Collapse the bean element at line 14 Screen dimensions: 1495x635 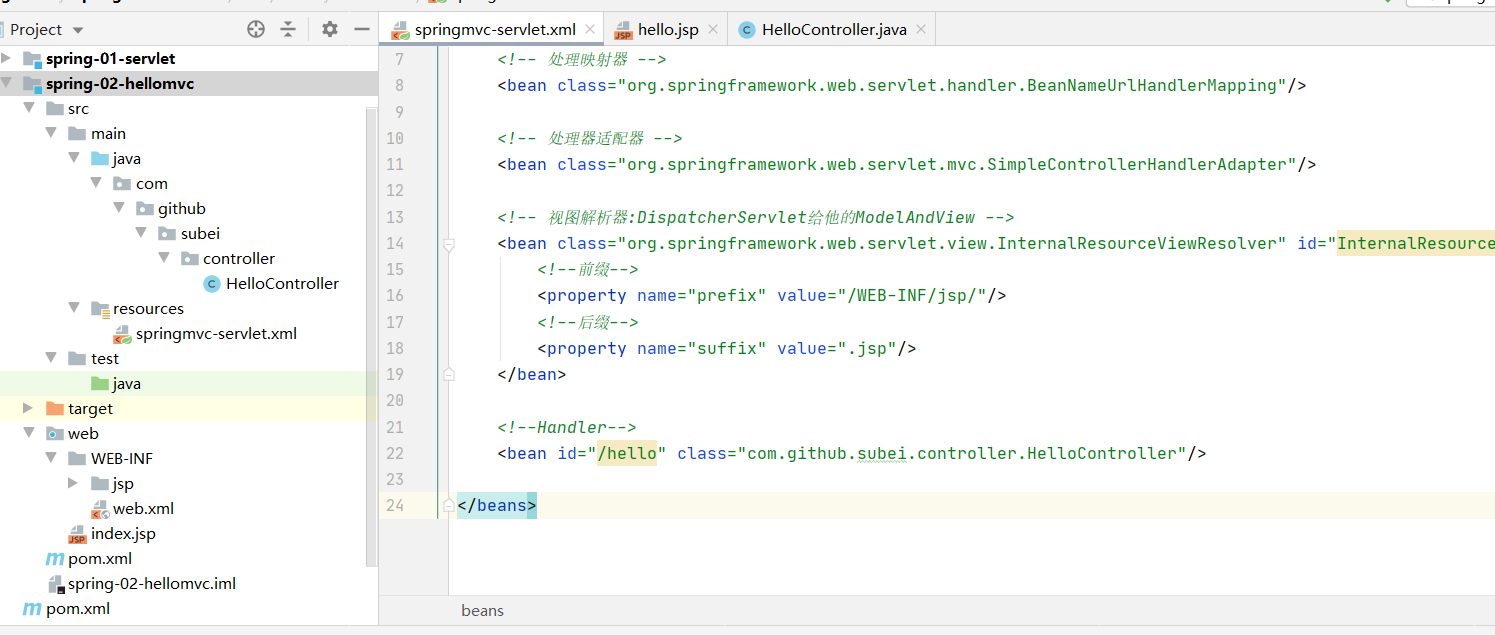click(x=449, y=244)
